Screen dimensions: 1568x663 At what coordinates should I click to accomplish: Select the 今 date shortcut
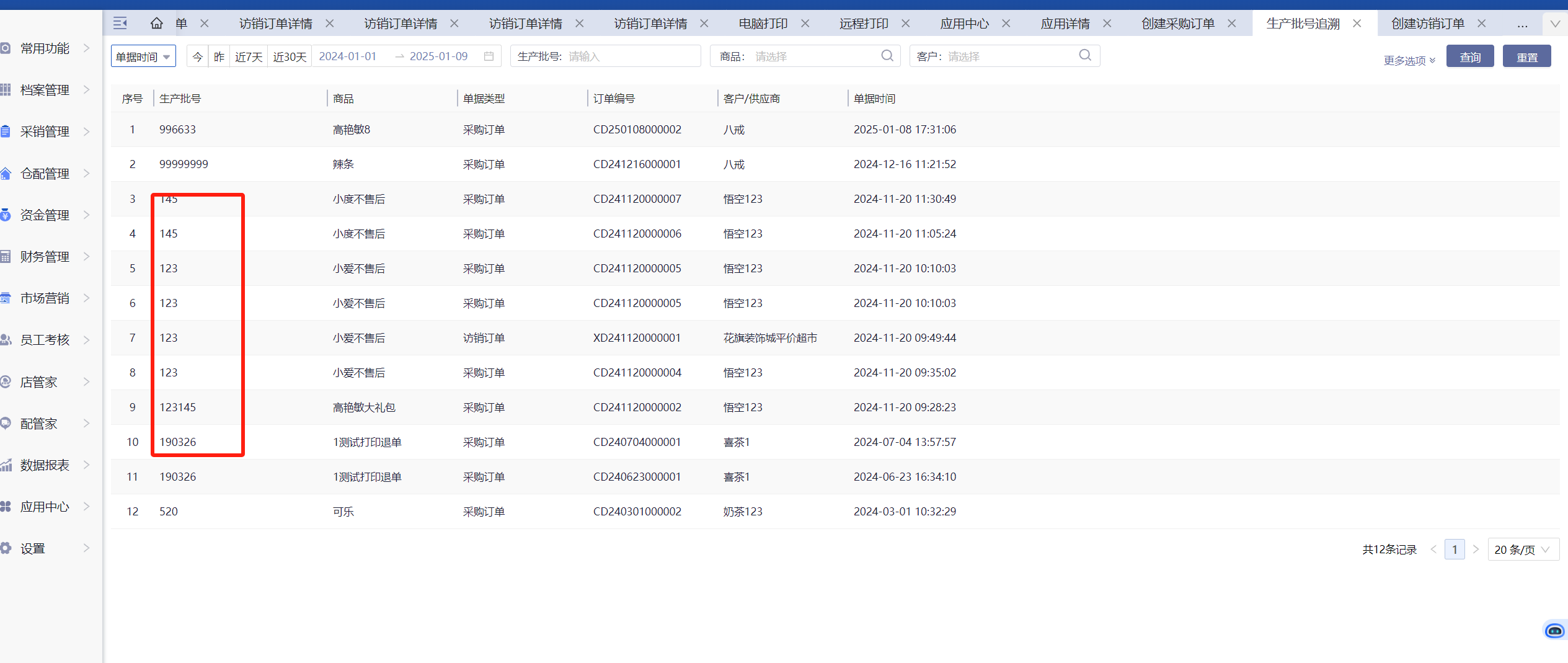tap(197, 56)
